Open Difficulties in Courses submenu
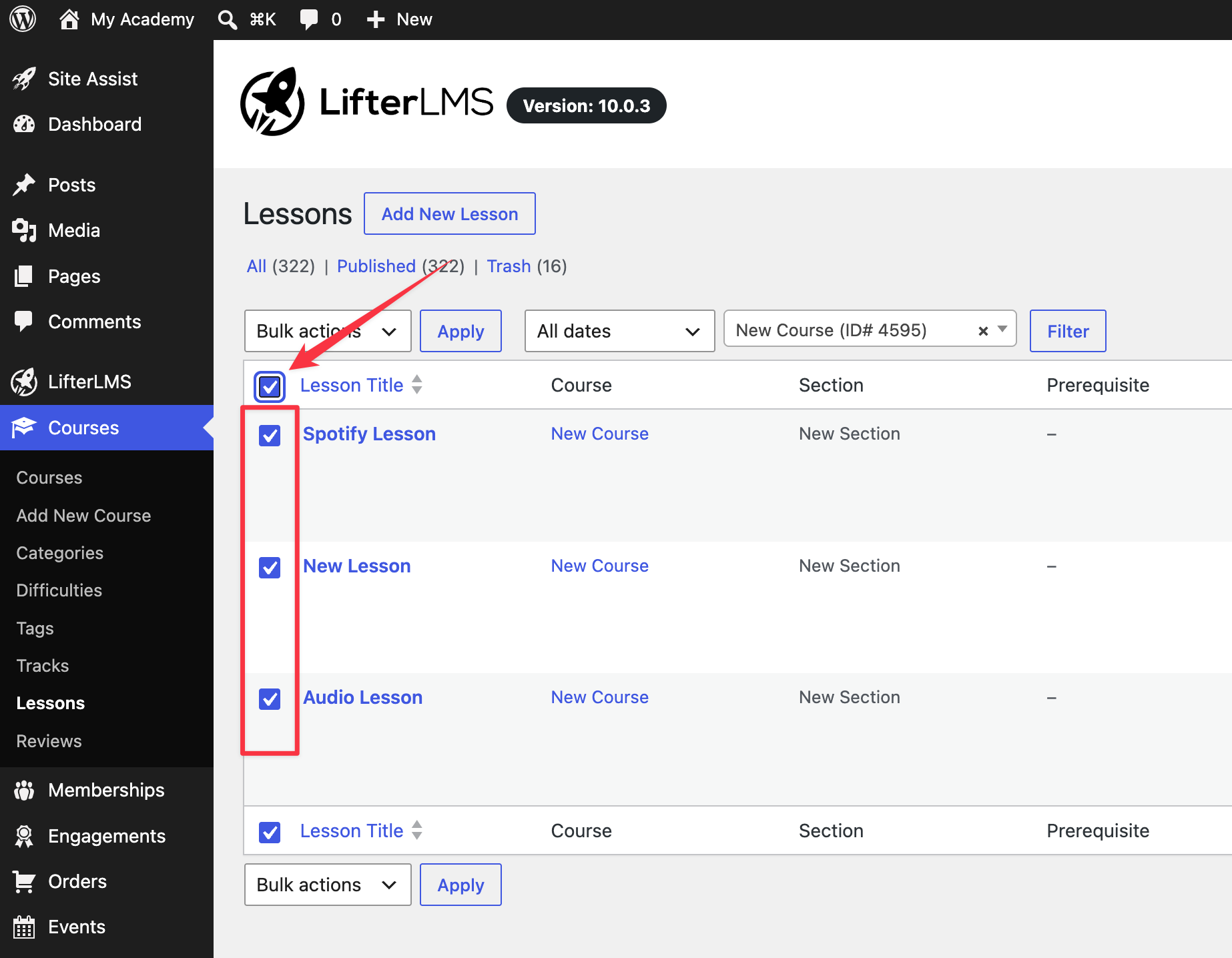 (59, 590)
